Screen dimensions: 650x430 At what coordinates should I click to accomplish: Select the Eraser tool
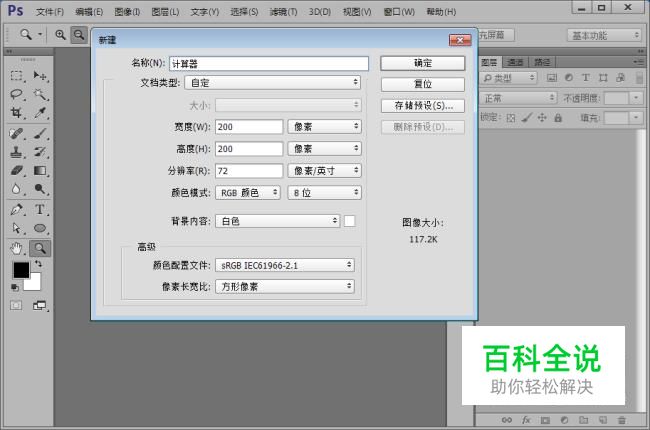(x=17, y=170)
